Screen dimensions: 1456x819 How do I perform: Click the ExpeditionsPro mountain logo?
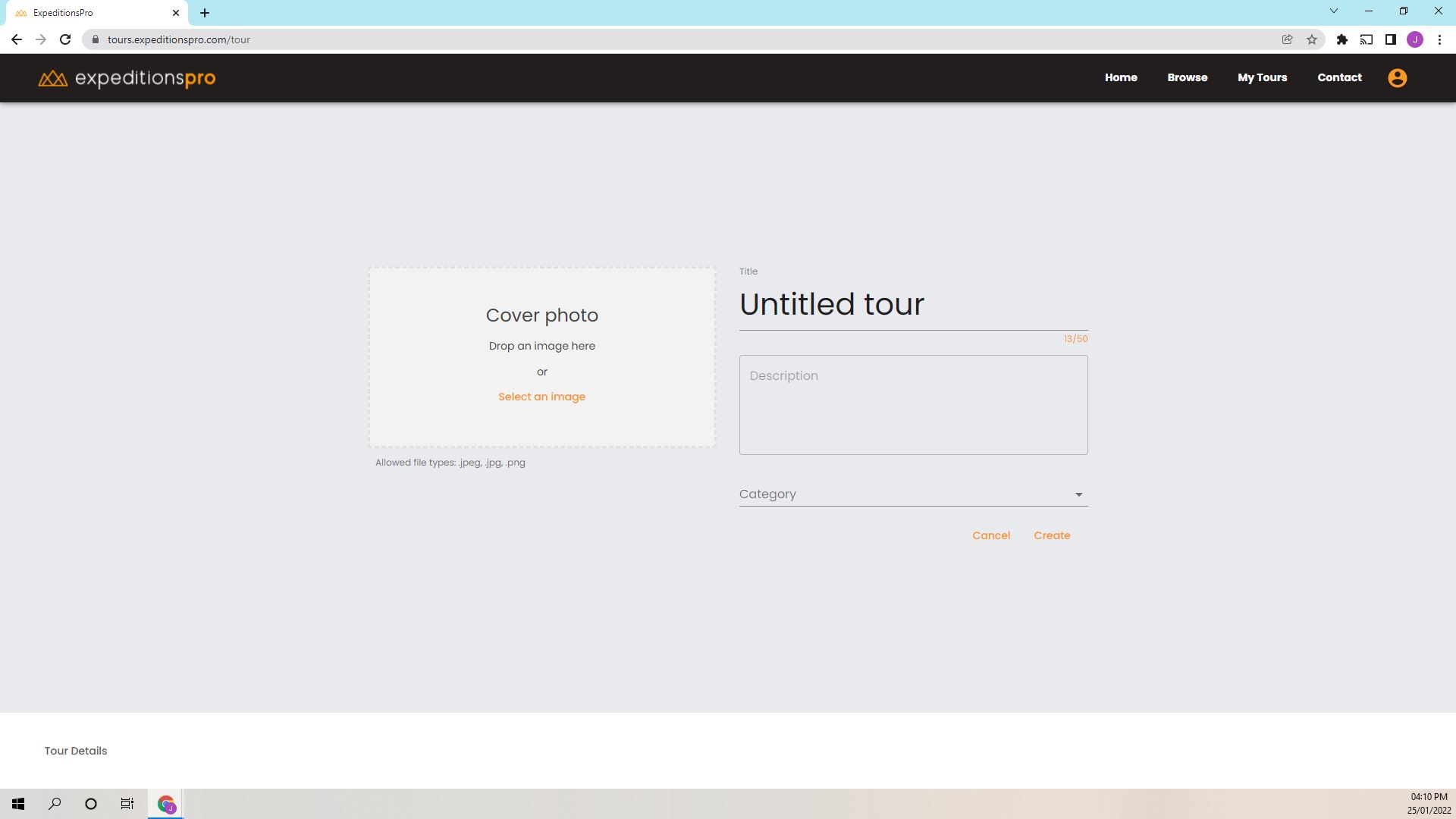(x=53, y=78)
